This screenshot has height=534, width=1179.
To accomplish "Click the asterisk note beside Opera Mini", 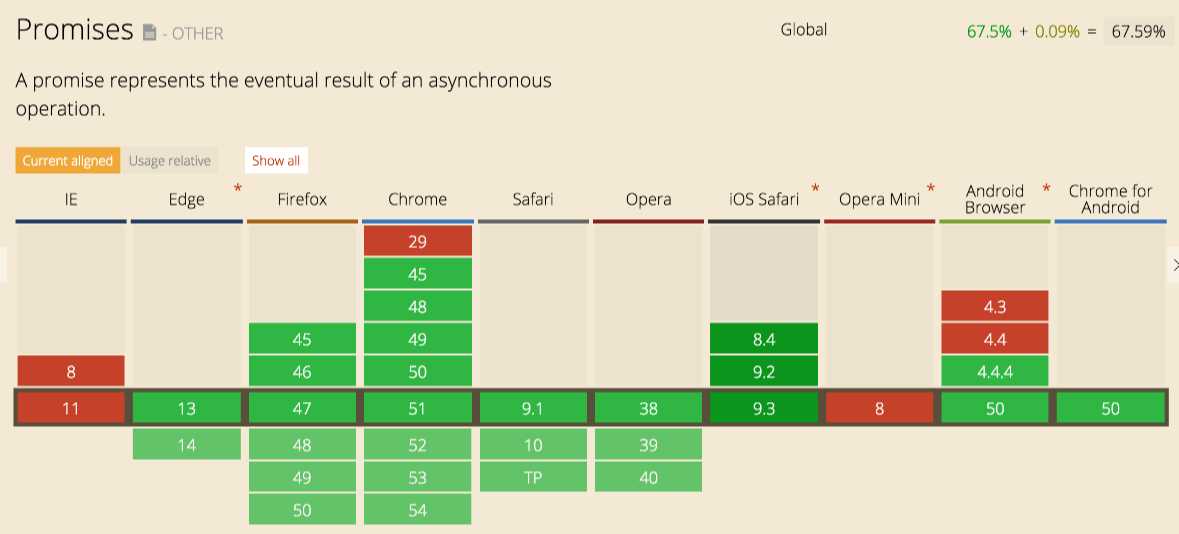I will coord(931,188).
